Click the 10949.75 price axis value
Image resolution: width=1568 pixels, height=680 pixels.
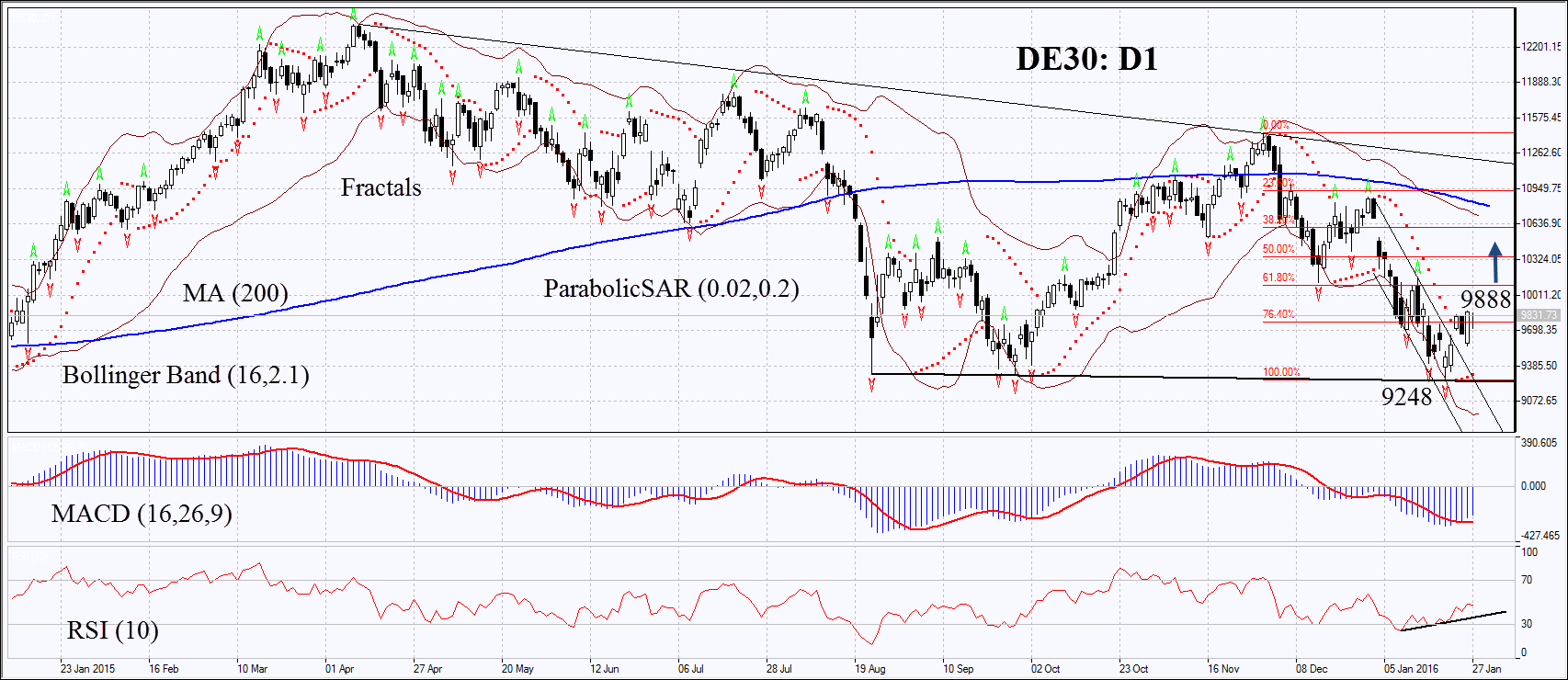1541,187
